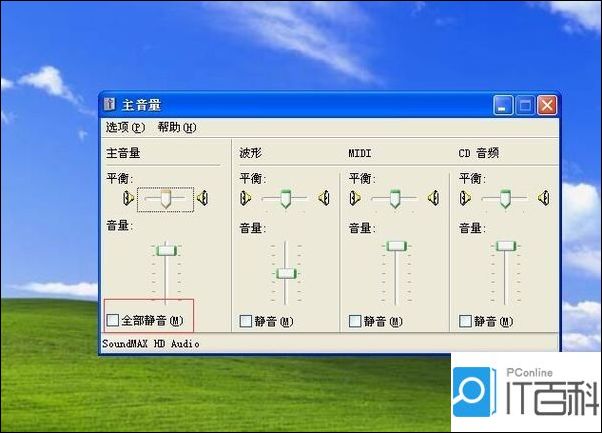Click the MIDI volume slider thumb

[396, 246]
